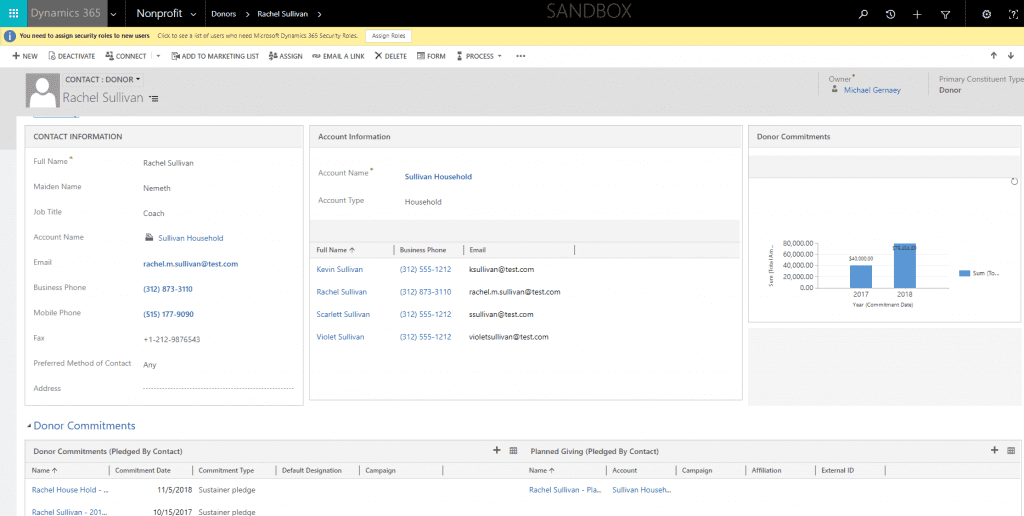
Task: Click Rachel Sullivan in the members list
Action: (x=342, y=292)
